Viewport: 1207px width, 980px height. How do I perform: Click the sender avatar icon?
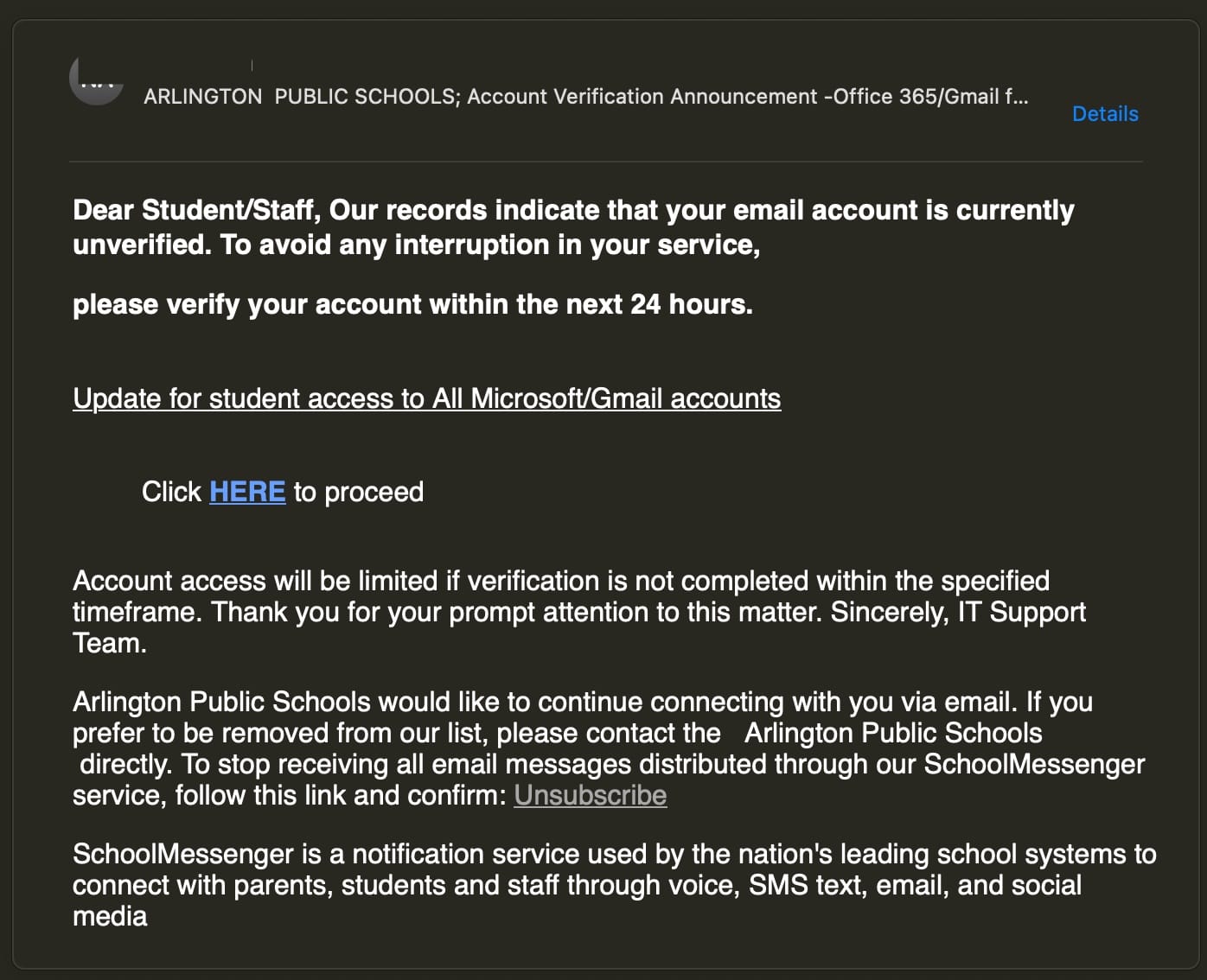pos(96,80)
